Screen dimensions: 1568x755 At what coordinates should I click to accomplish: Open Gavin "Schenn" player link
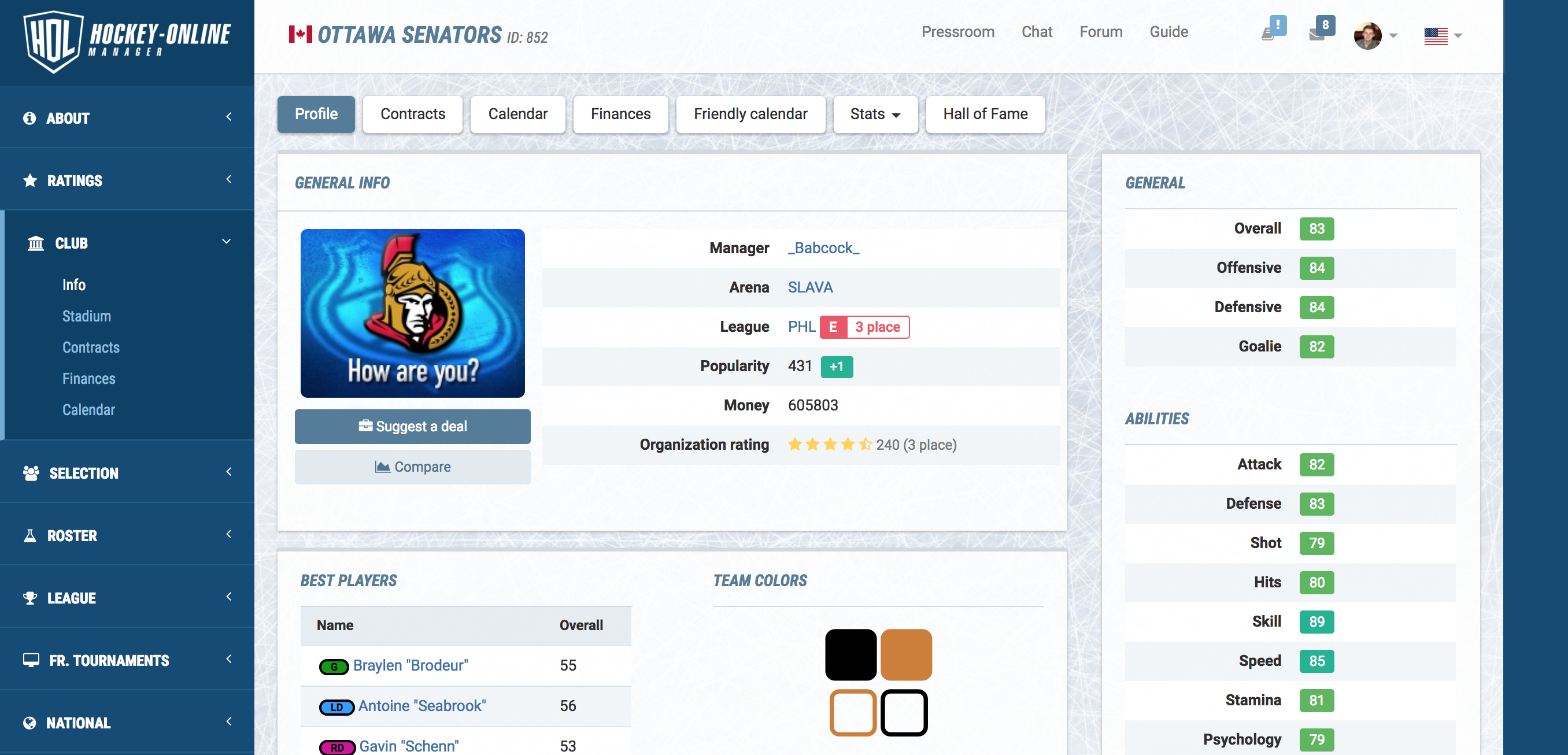coord(409,746)
